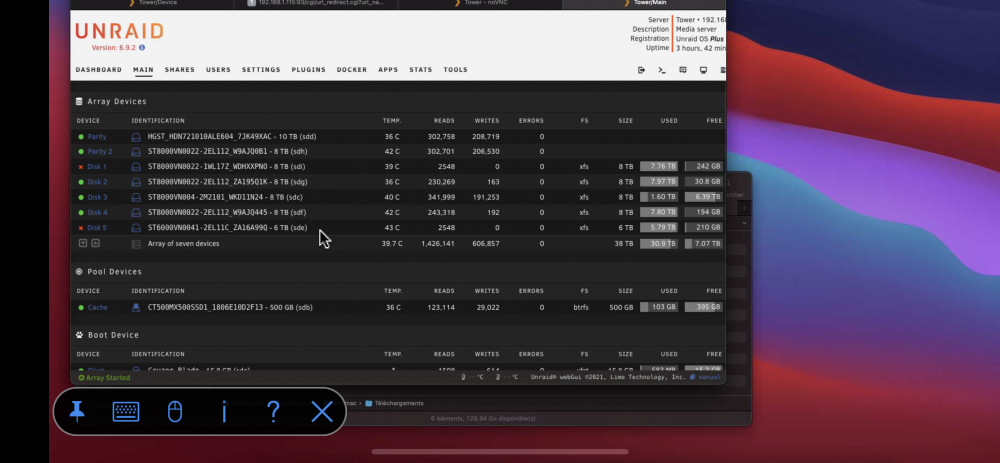
Task: Open the SETTINGS menu
Action: pyautogui.click(x=261, y=70)
